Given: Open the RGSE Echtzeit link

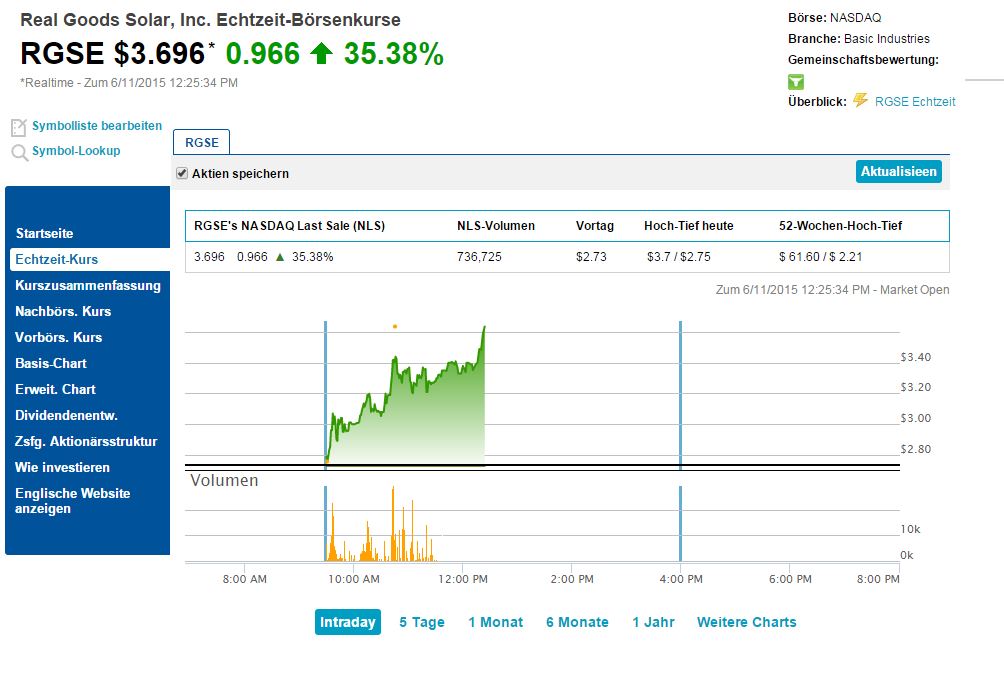Looking at the screenshot, I should pyautogui.click(x=915, y=101).
